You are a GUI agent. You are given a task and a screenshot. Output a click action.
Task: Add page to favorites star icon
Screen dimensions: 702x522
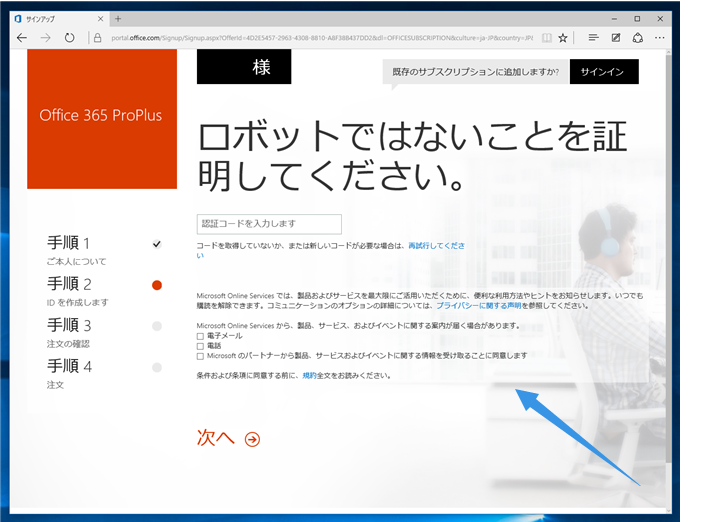(563, 38)
